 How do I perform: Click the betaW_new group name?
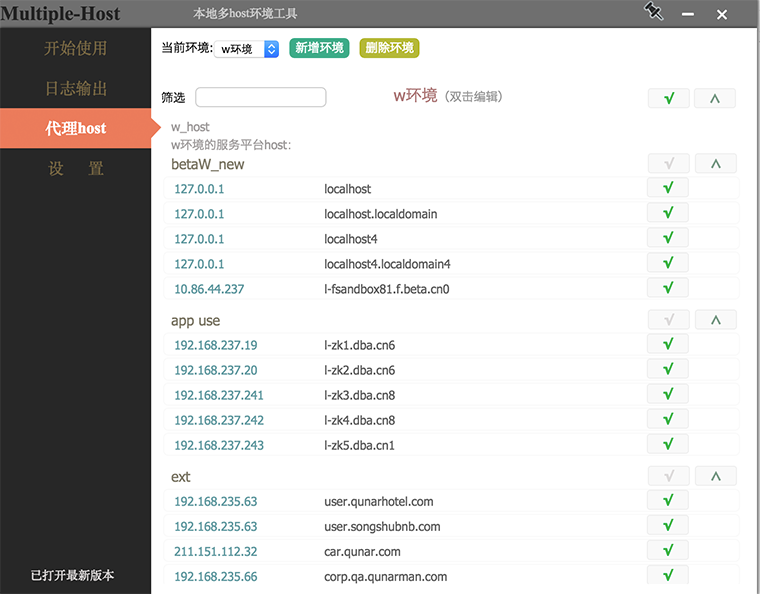[x=207, y=165]
